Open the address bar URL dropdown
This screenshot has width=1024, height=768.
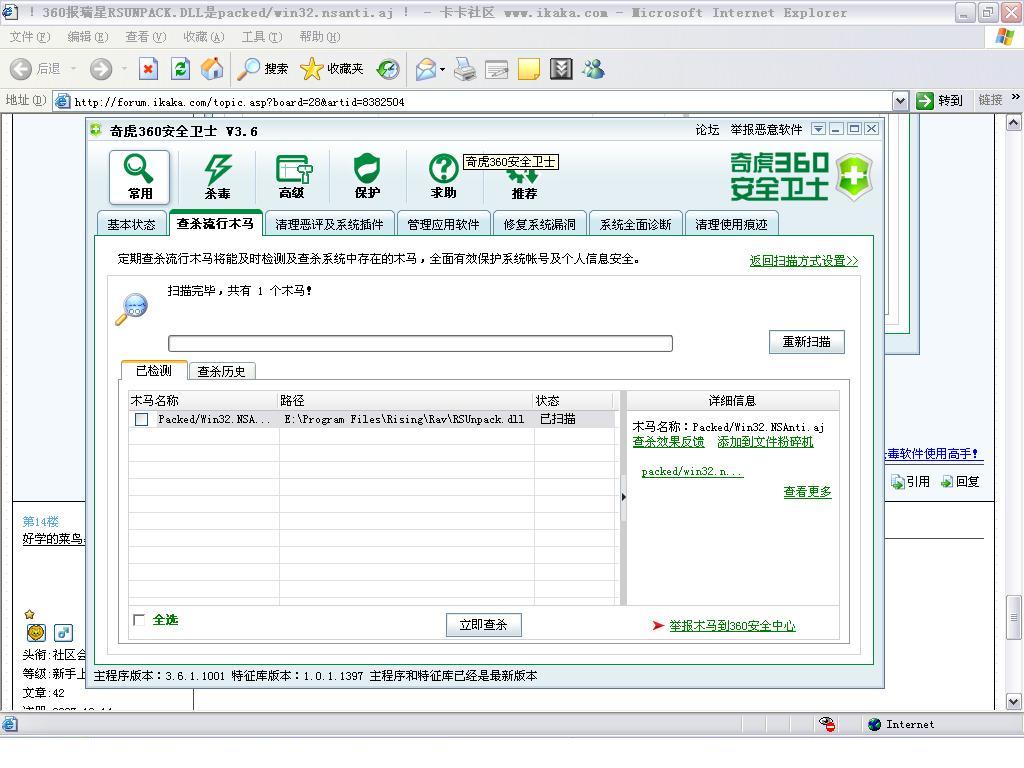(x=899, y=101)
